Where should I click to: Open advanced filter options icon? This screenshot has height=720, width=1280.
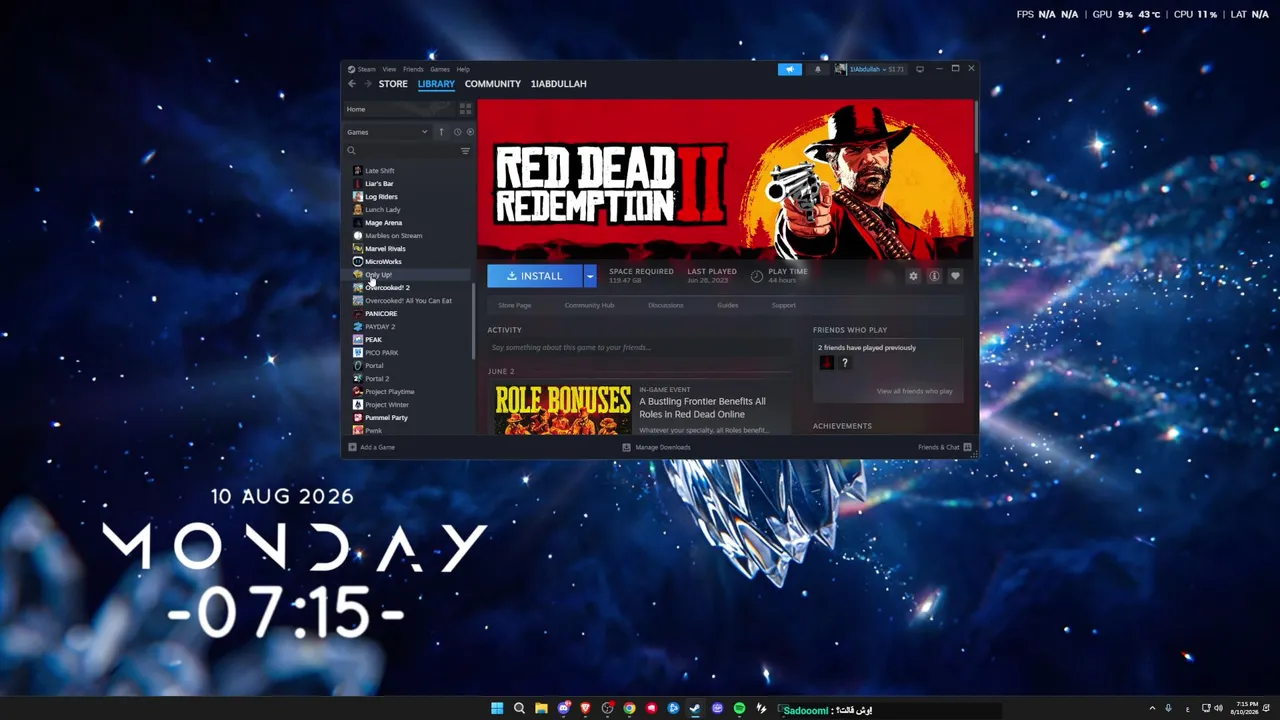pos(465,151)
